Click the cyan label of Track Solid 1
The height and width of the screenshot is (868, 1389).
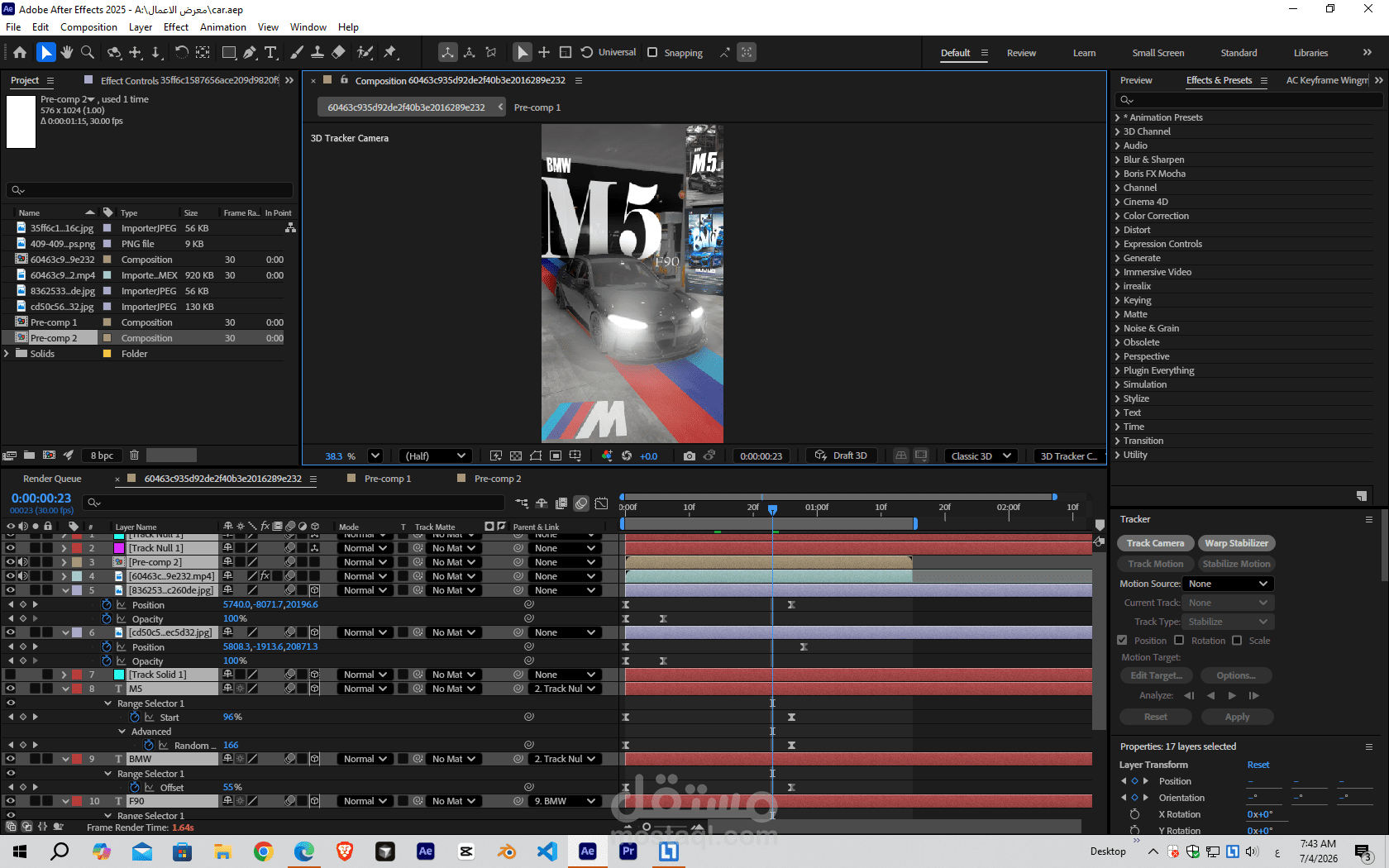point(118,675)
